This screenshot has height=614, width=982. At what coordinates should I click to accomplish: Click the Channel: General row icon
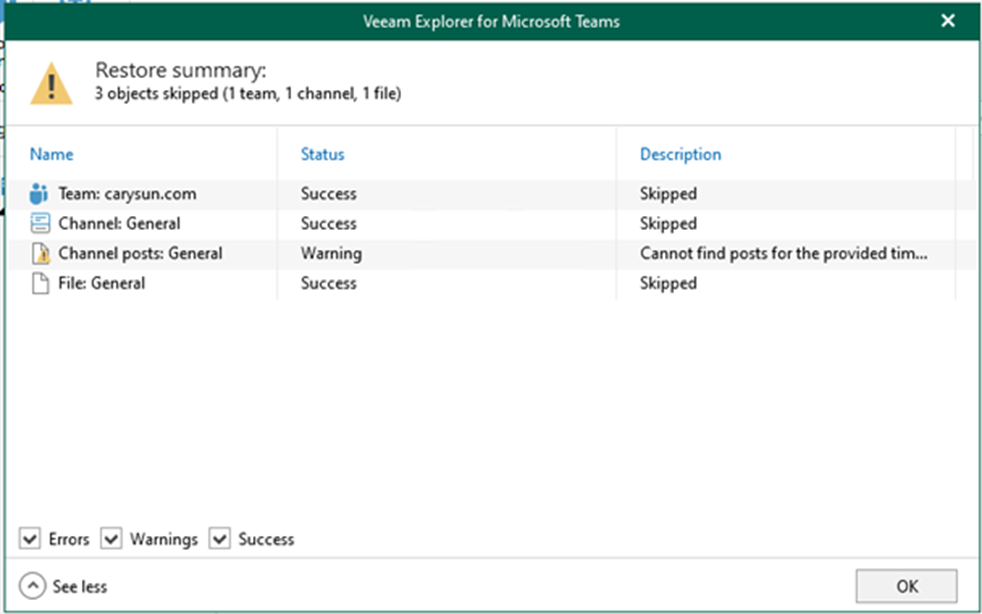coord(39,224)
